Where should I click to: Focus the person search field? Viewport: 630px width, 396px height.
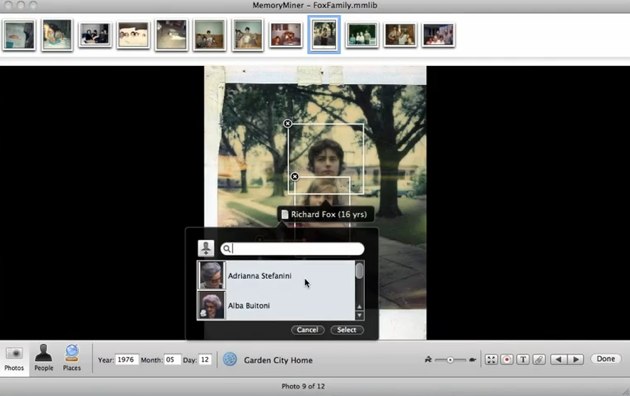pos(292,249)
